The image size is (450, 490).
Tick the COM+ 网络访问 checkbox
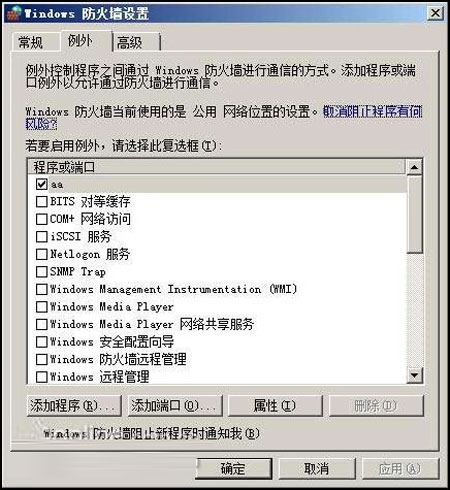42,219
